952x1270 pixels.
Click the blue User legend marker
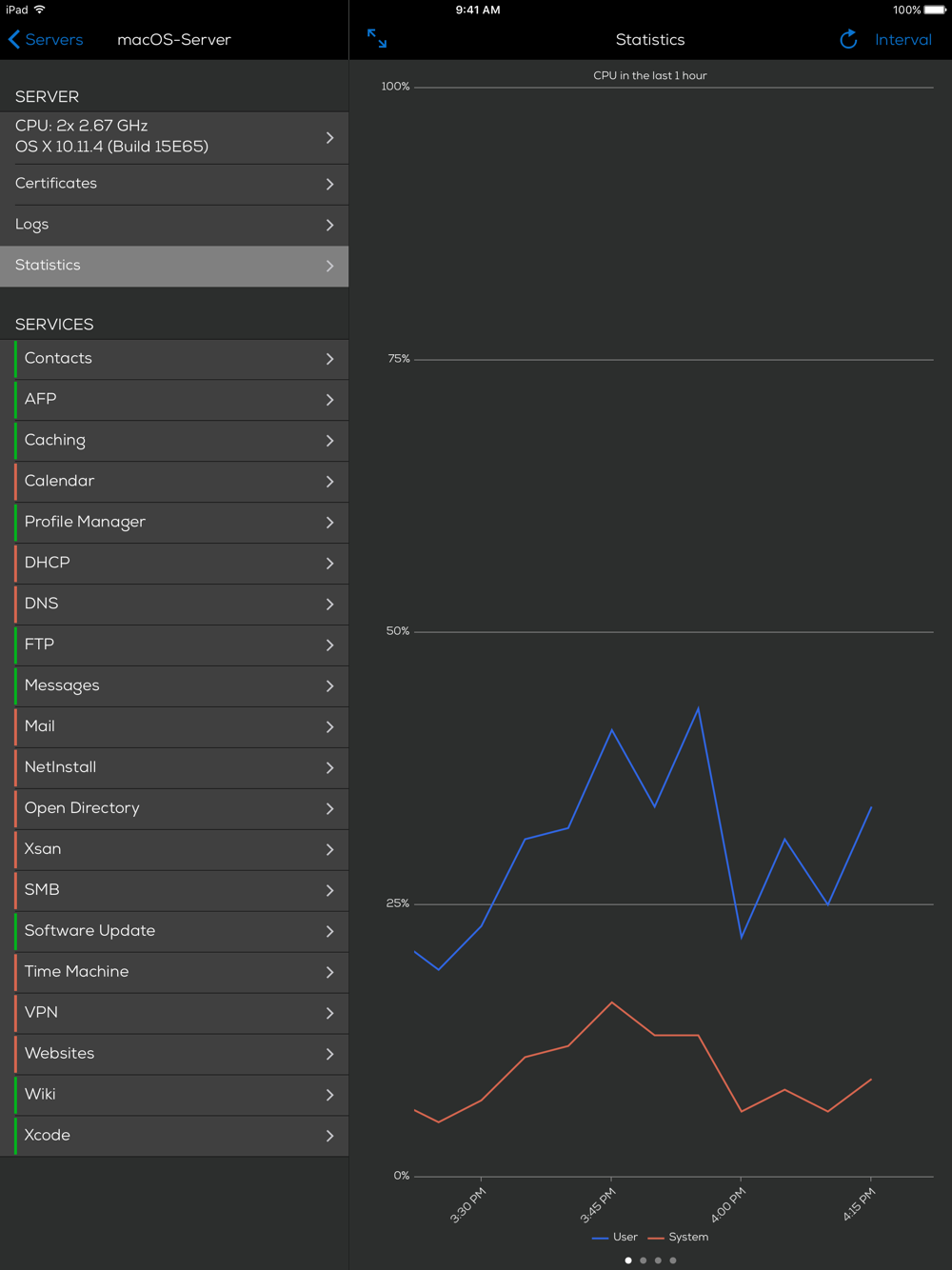point(600,1238)
